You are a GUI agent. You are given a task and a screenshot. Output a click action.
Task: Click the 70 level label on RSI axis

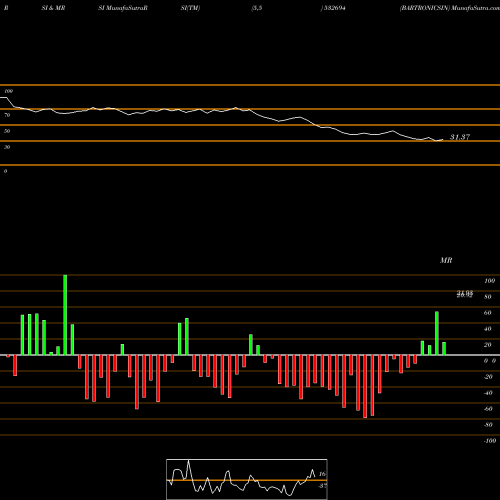click(7, 115)
